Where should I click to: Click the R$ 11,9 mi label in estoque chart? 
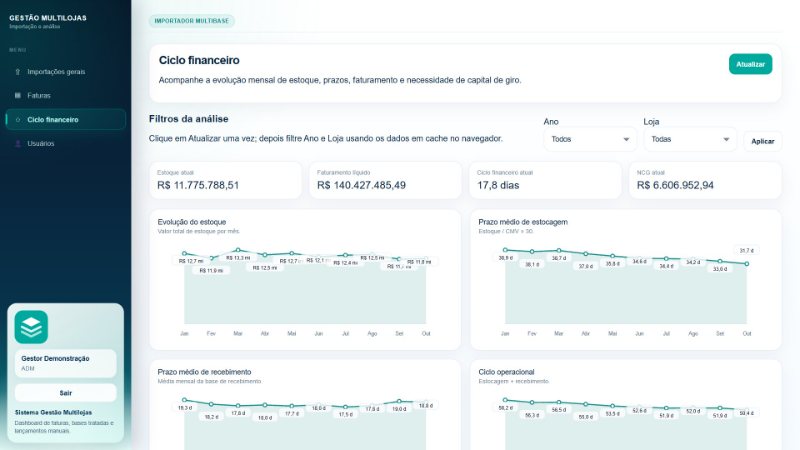coord(211,270)
